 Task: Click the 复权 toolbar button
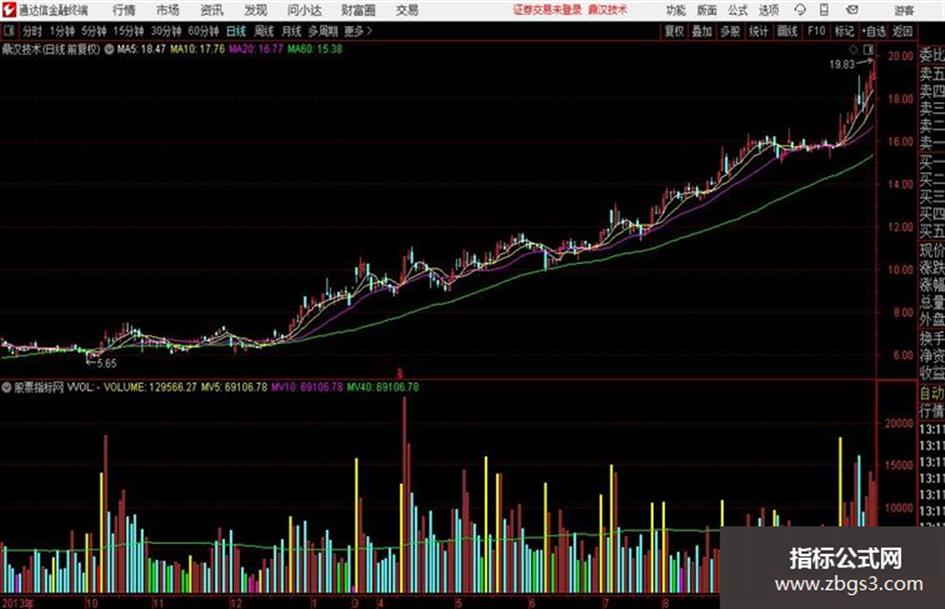(674, 31)
